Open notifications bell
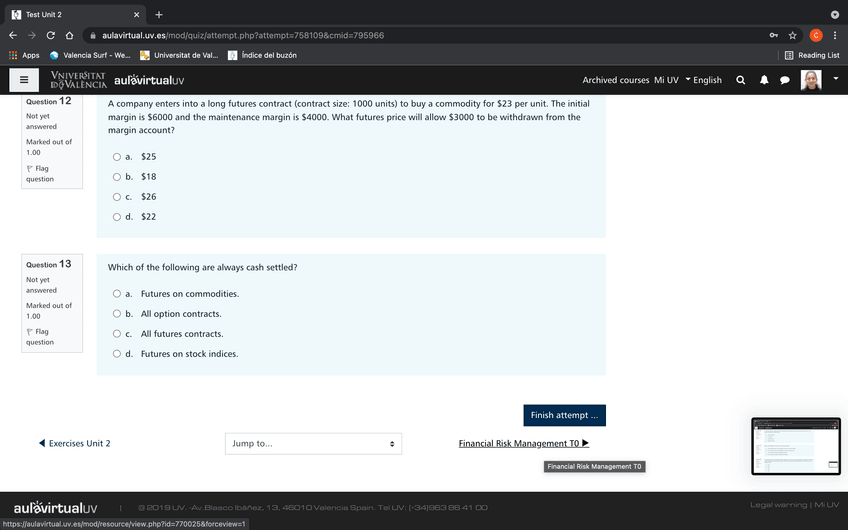The image size is (848, 530). (x=764, y=80)
